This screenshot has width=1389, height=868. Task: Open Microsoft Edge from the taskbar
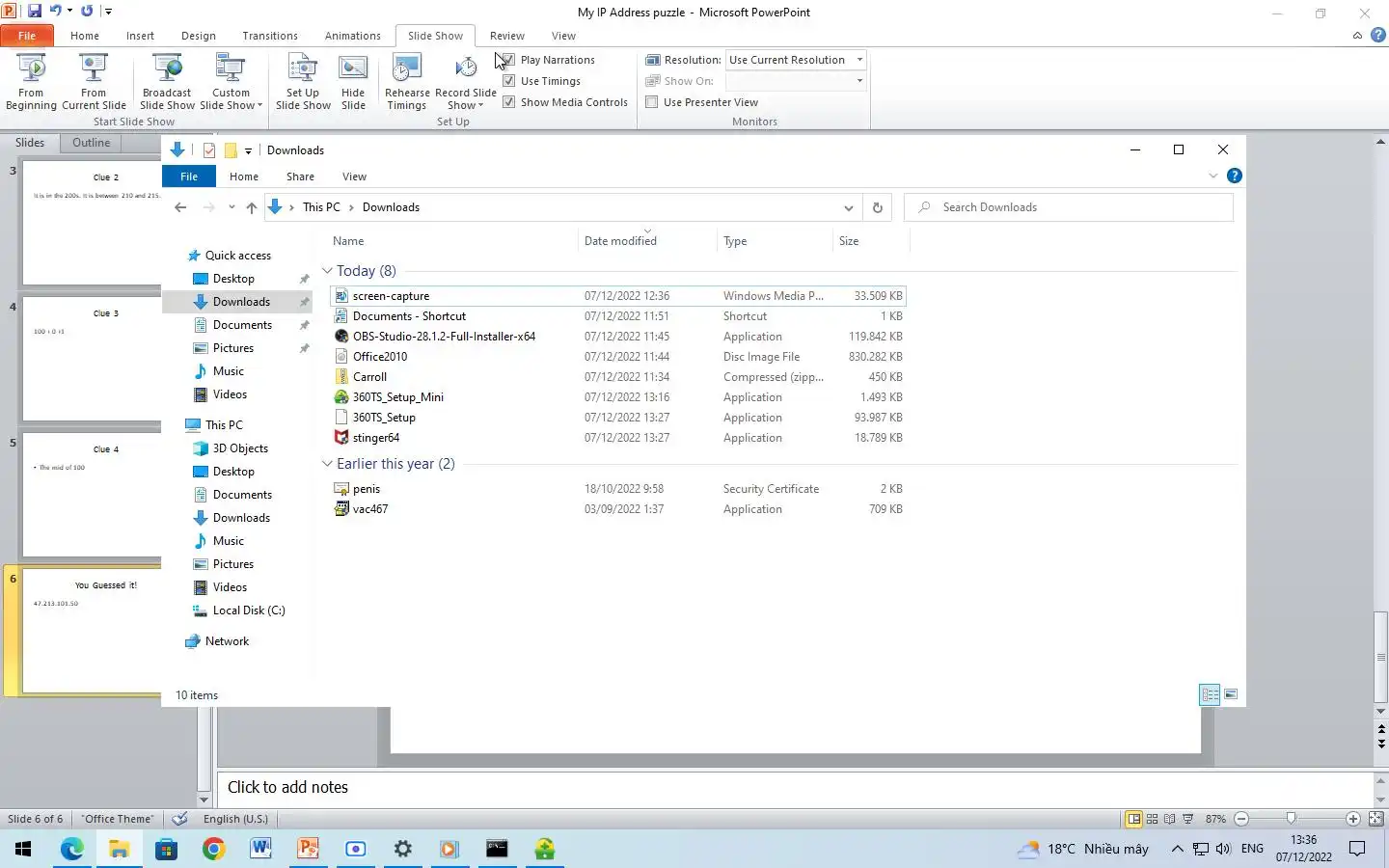pos(72,849)
